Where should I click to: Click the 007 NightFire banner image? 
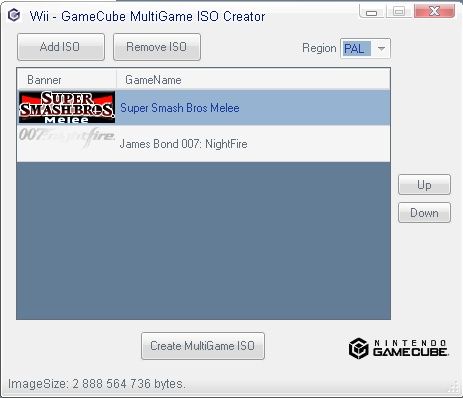(67, 137)
